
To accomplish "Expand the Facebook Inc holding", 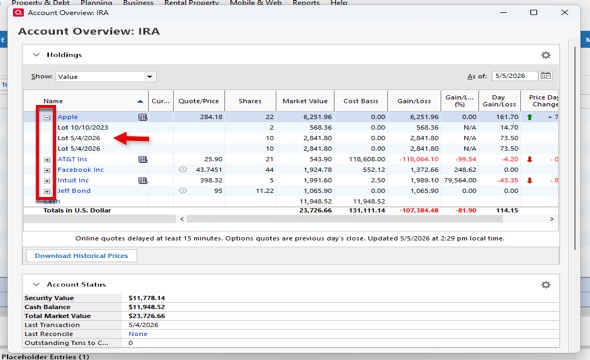I will click(47, 170).
